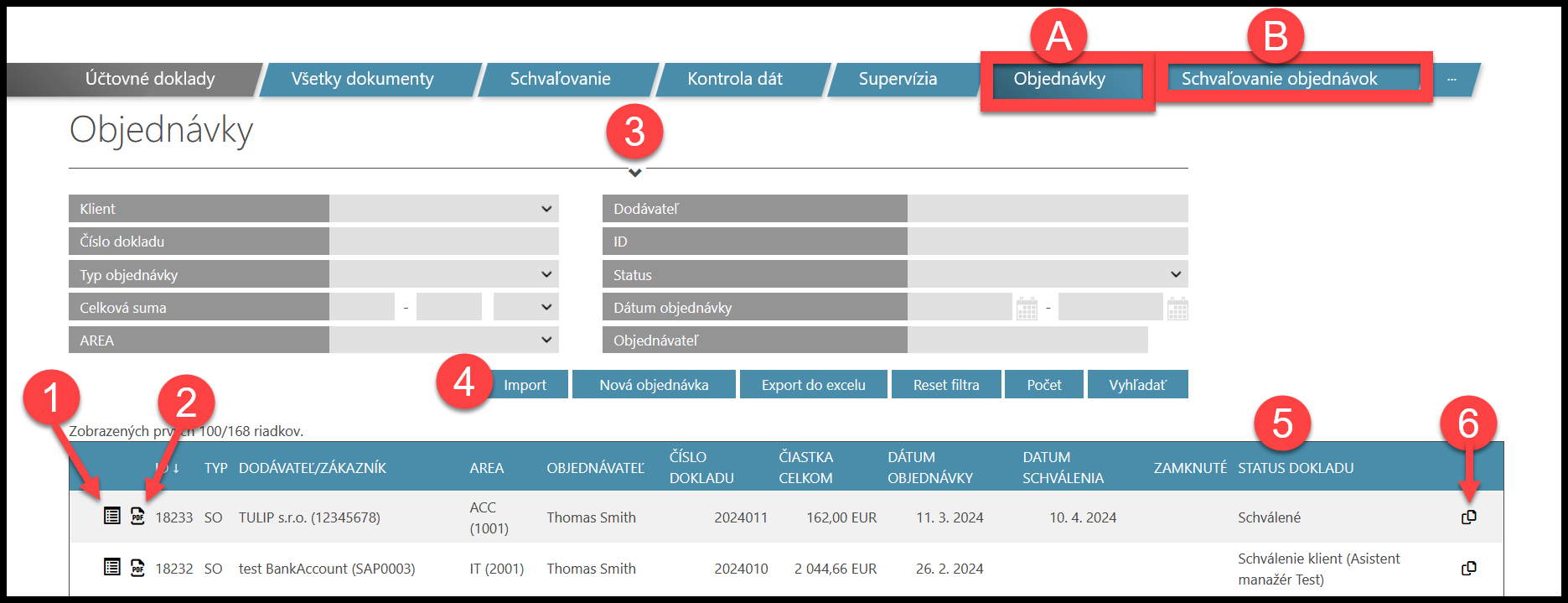Click the Nová objednávka button

point(654,385)
